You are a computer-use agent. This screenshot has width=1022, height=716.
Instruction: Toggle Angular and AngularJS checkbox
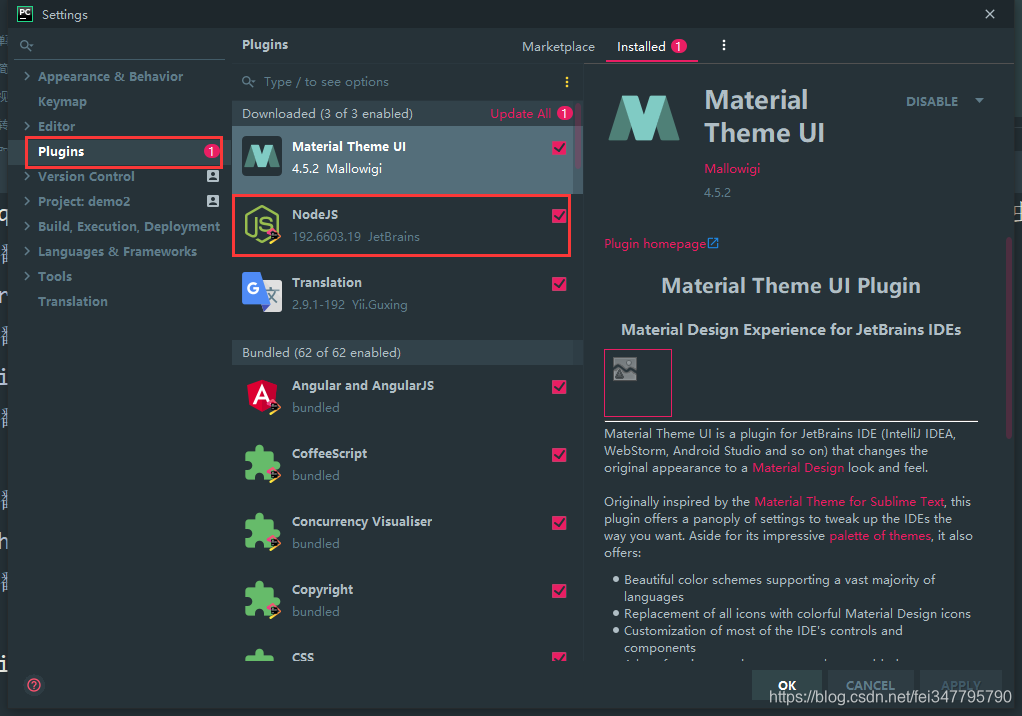559,387
